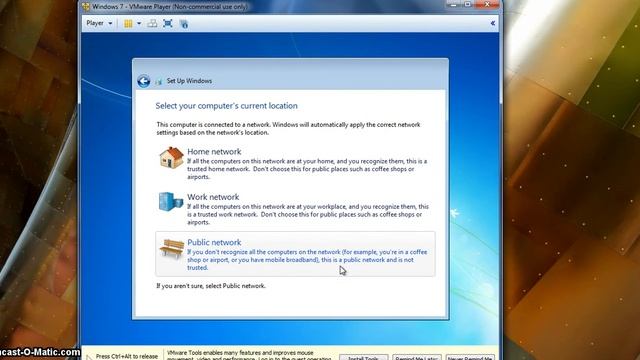Click the send Ctrl+Alt+Del toolbar icon

[152, 23]
